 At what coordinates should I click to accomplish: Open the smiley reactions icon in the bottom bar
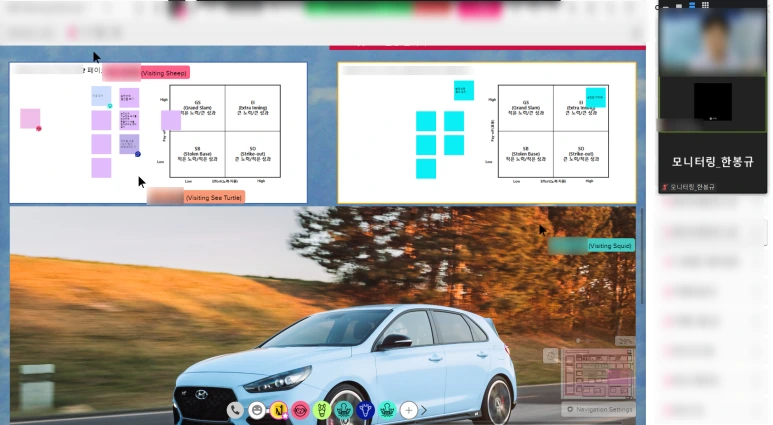point(257,410)
